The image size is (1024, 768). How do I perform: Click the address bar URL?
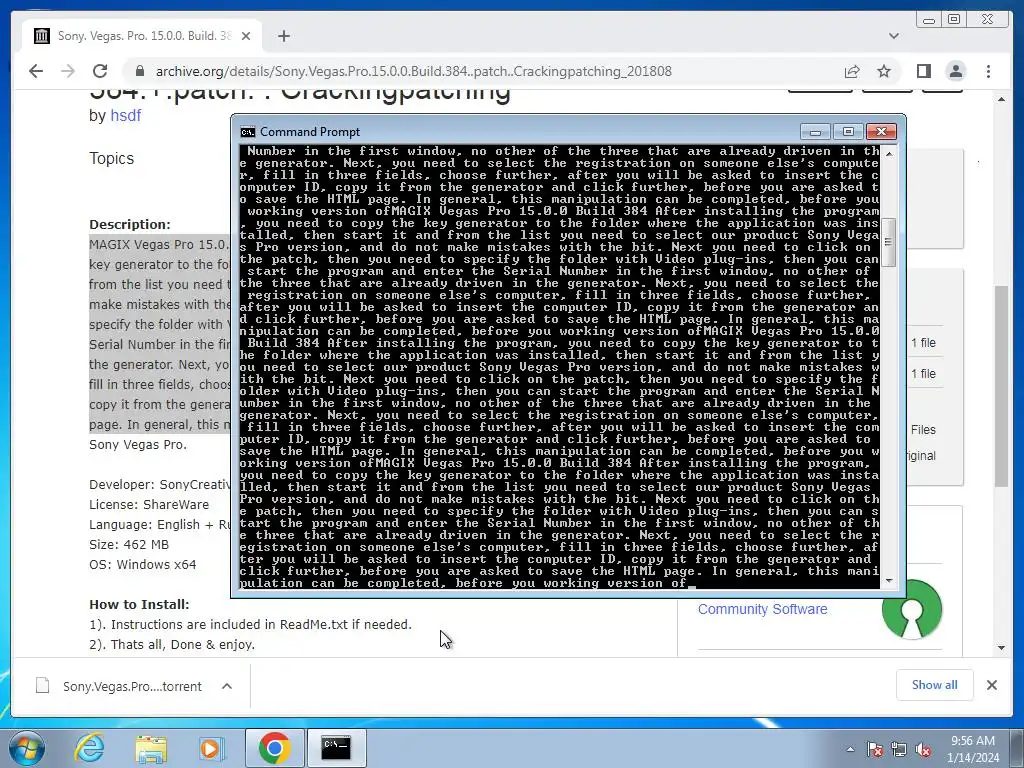tap(413, 71)
